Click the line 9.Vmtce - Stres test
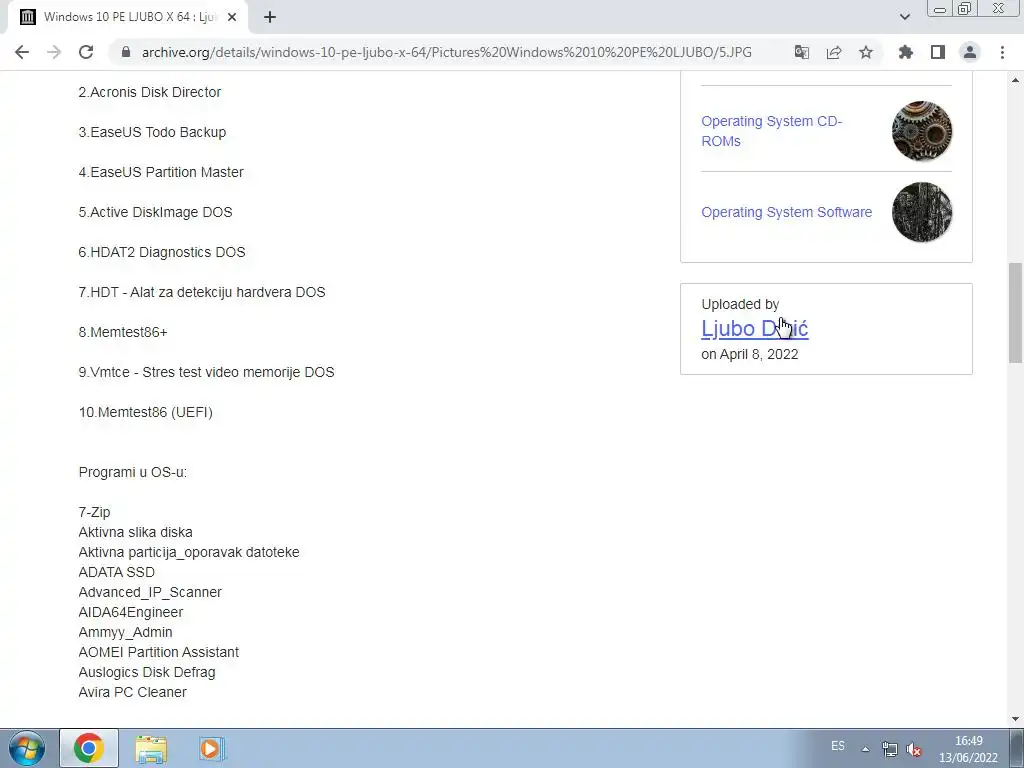Screen dimensions: 1024x768 [206, 372]
